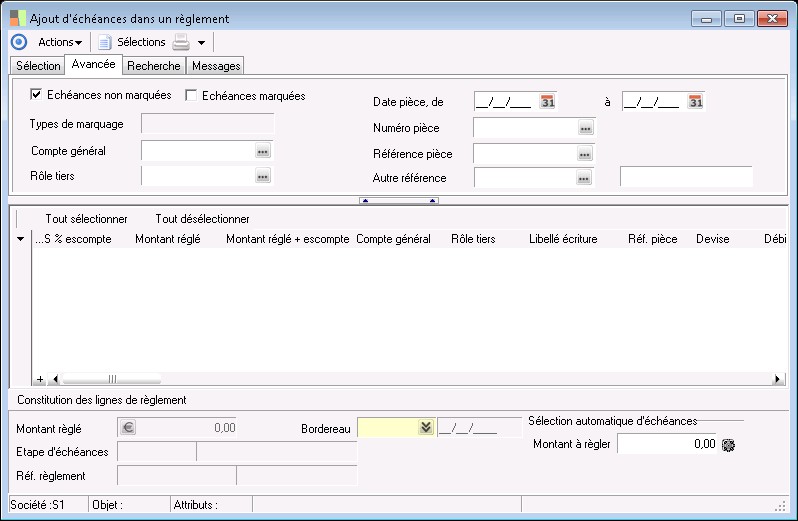
Task: Switch to the Sélection tab
Action: [38, 66]
